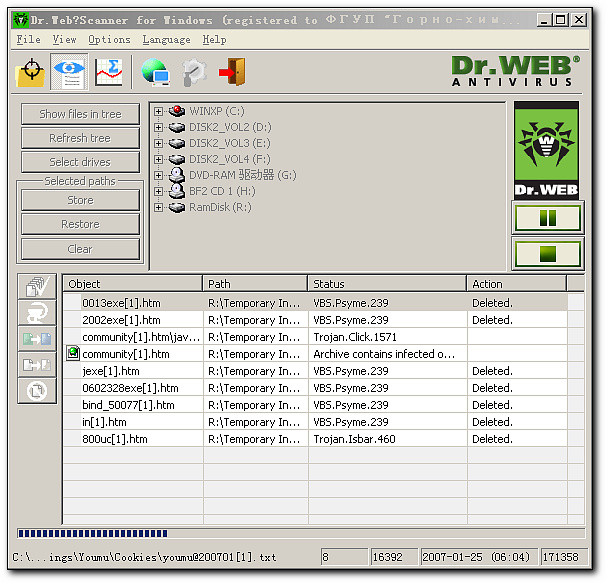Screen dimensions: 606x583
Task: Click DISK2_VOL2 (D:) drive icon
Action: click(x=177, y=127)
